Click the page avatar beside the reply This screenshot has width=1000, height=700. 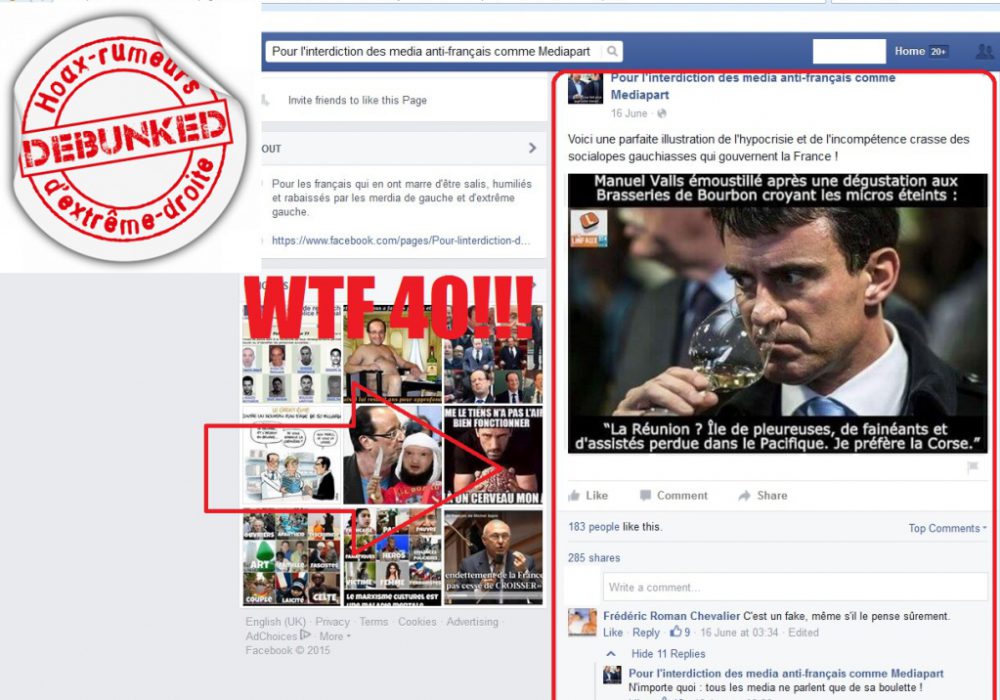click(x=612, y=674)
